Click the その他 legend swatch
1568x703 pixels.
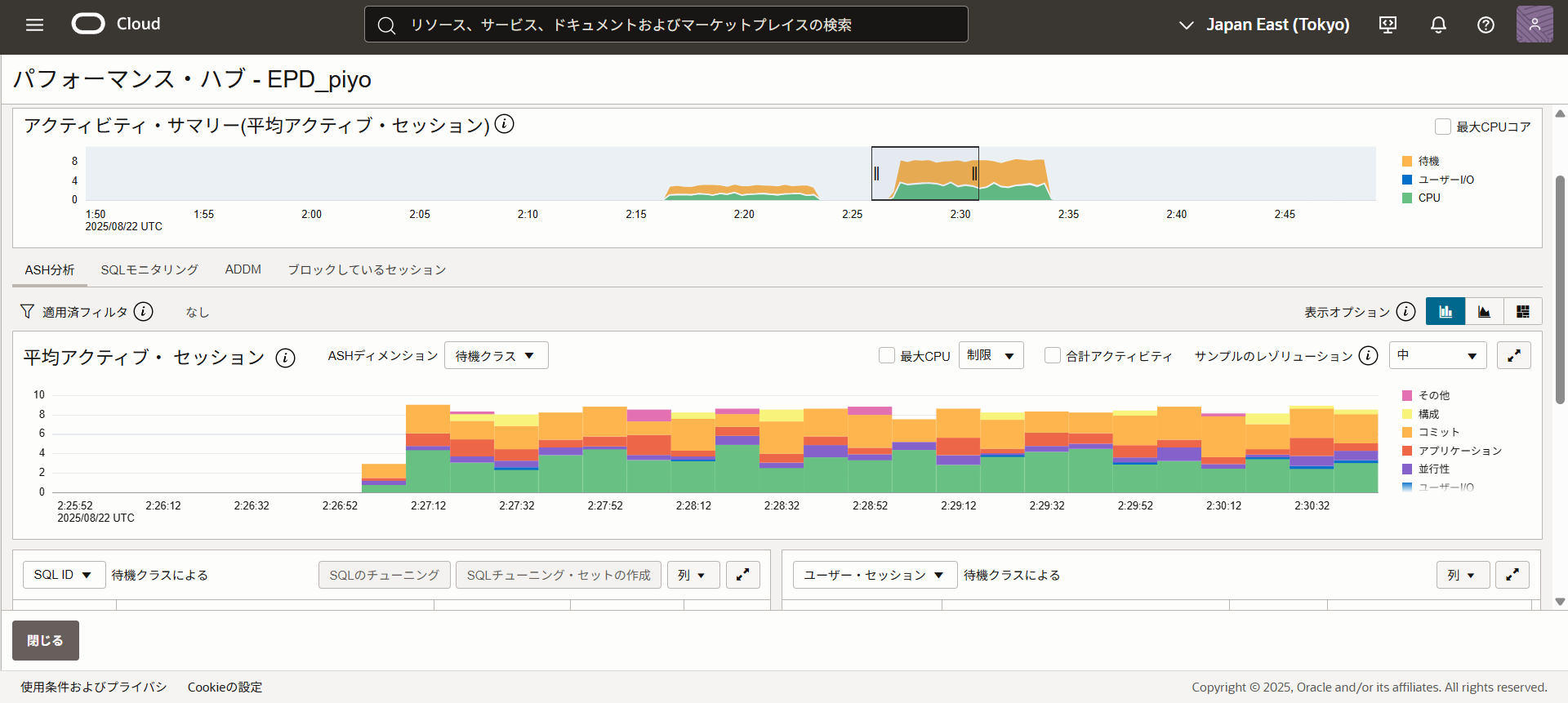pos(1407,395)
